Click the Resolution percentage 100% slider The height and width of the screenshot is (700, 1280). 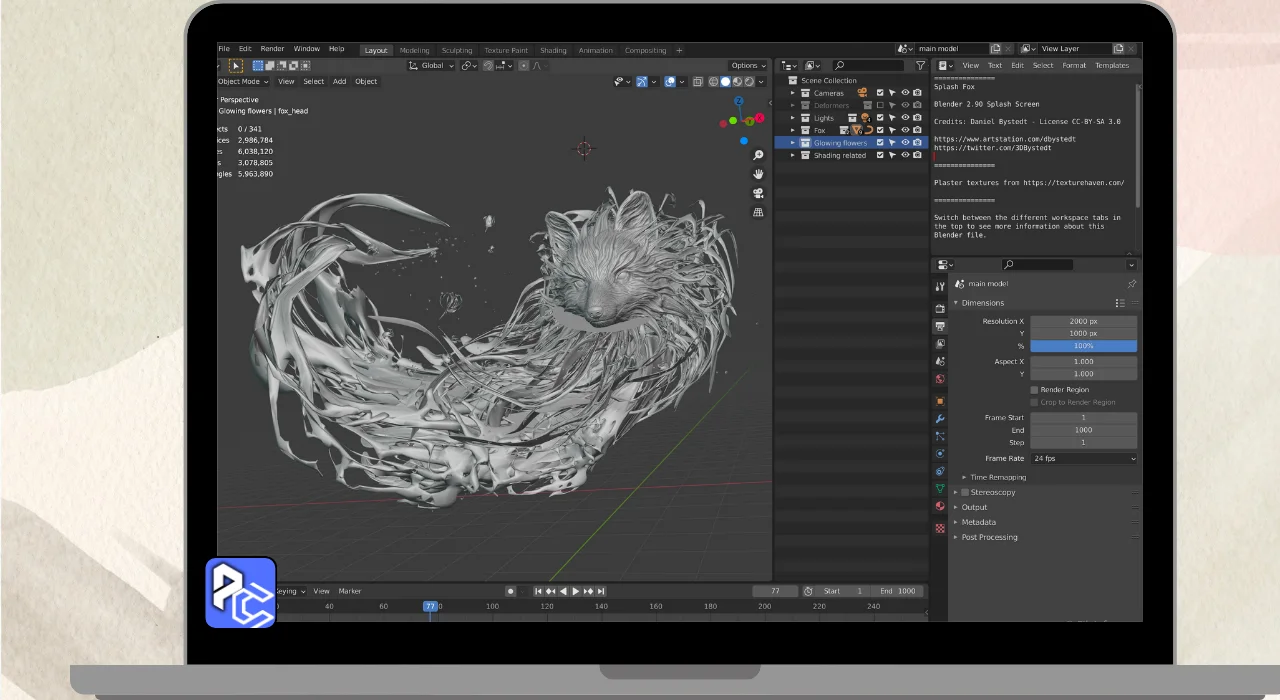tap(1084, 346)
